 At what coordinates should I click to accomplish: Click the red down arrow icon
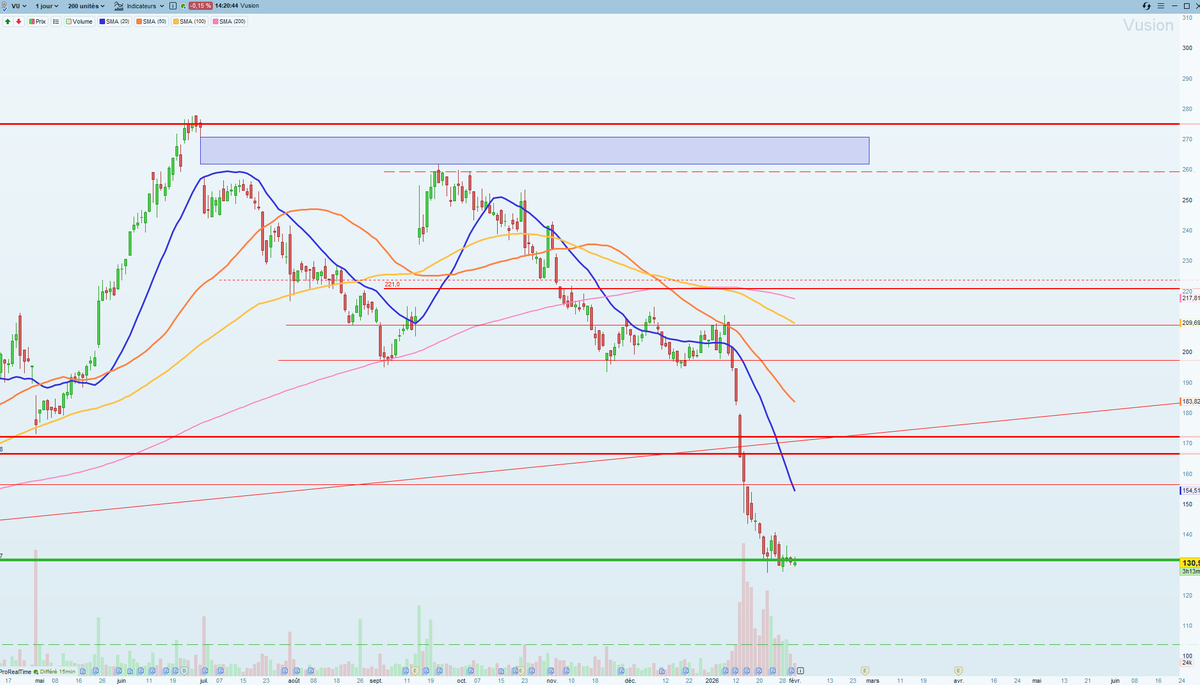coord(18,21)
